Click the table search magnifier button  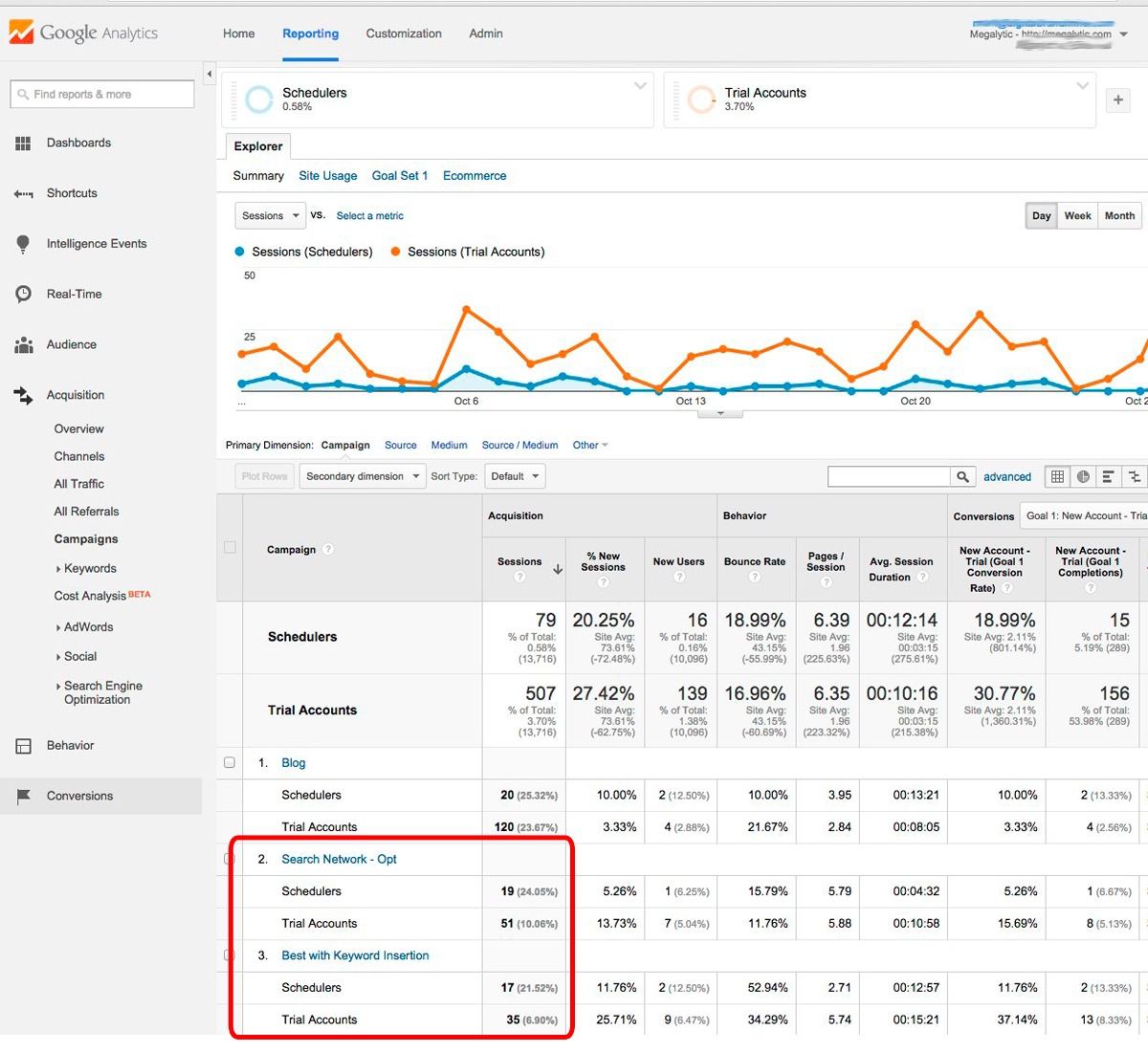(x=962, y=476)
